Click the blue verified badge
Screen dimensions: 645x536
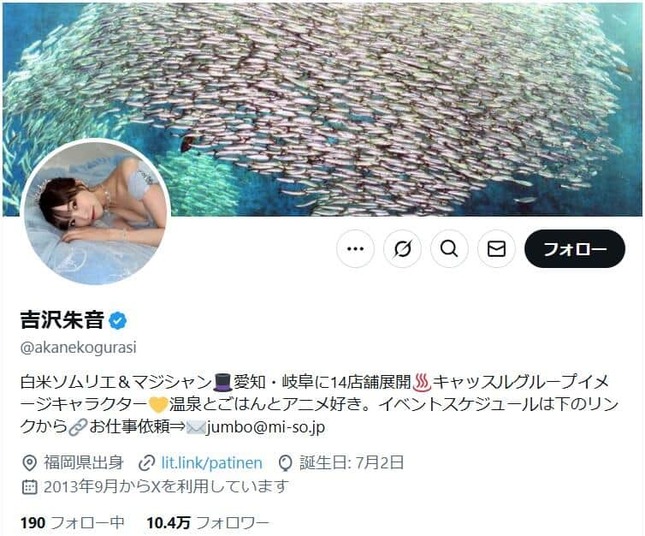click(x=118, y=320)
